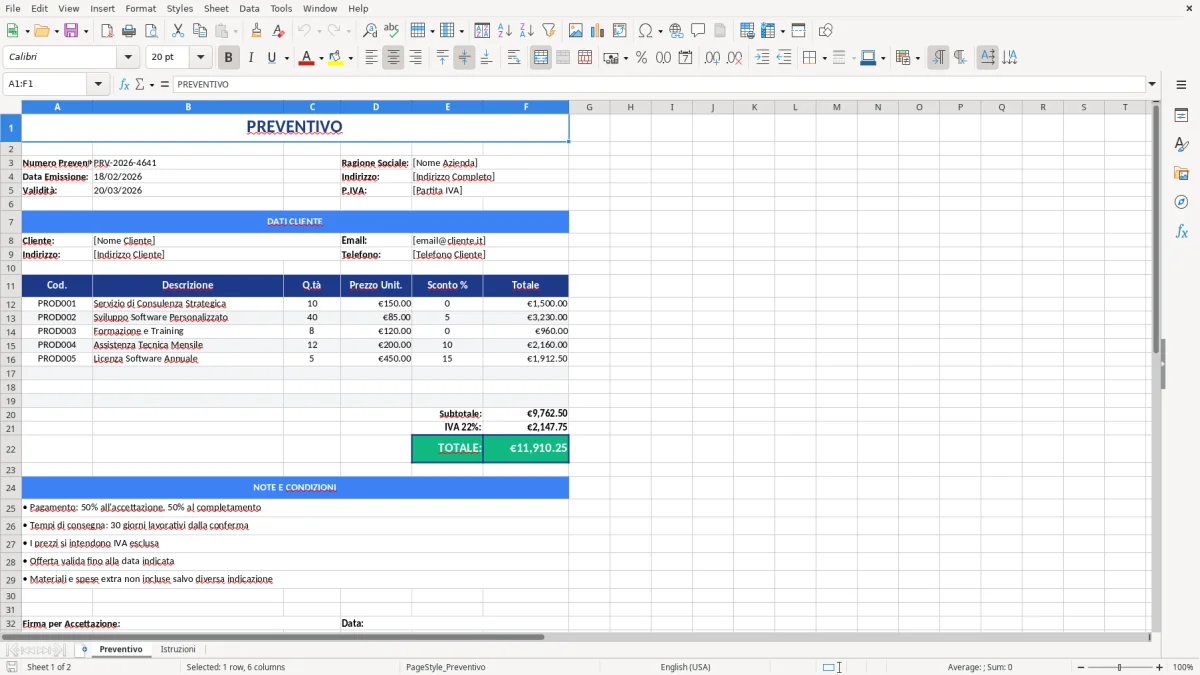Open the Insert Image tool
The width and height of the screenshot is (1200, 675).
576,30
